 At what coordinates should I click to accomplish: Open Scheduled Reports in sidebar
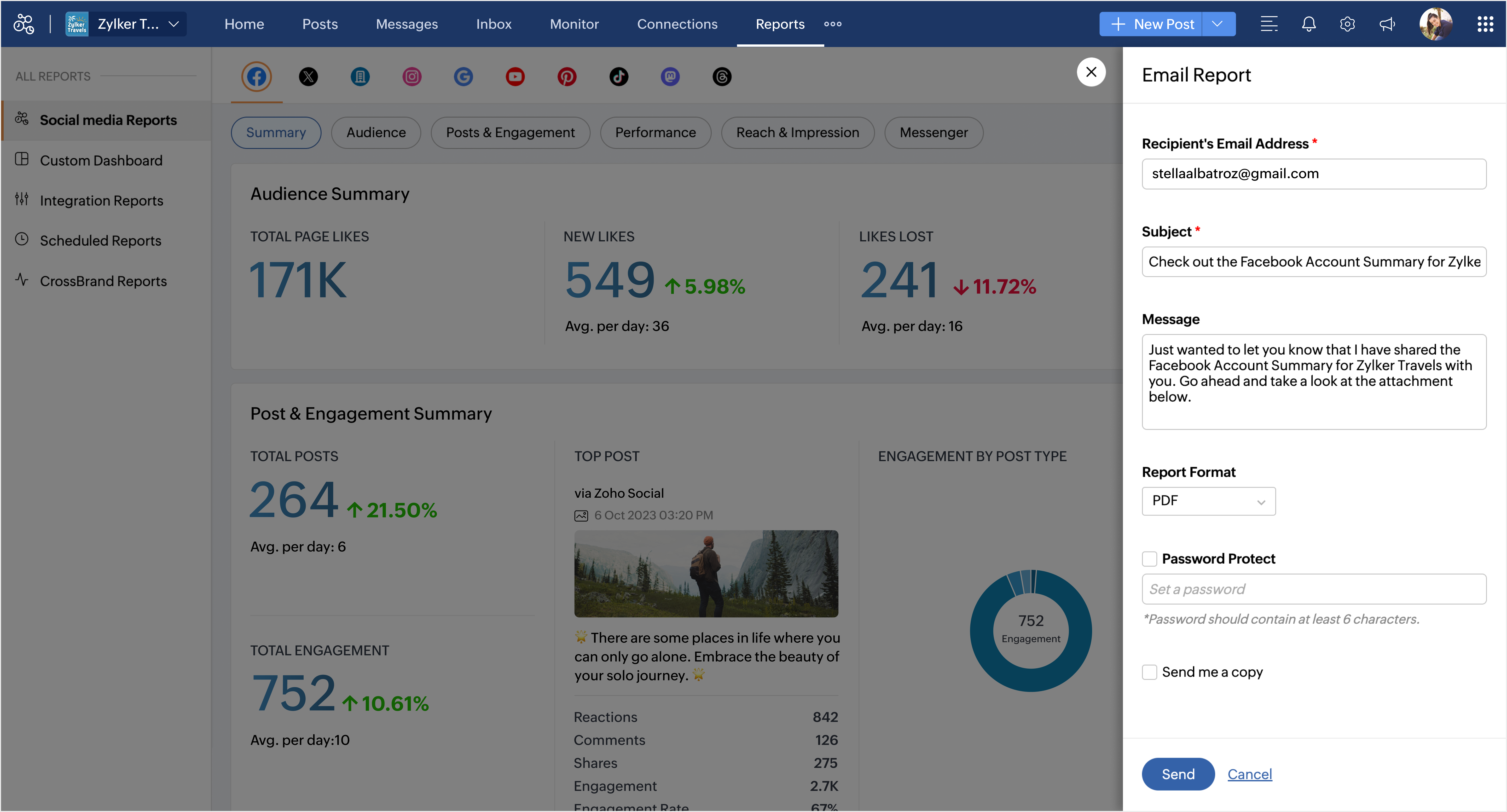(100, 240)
